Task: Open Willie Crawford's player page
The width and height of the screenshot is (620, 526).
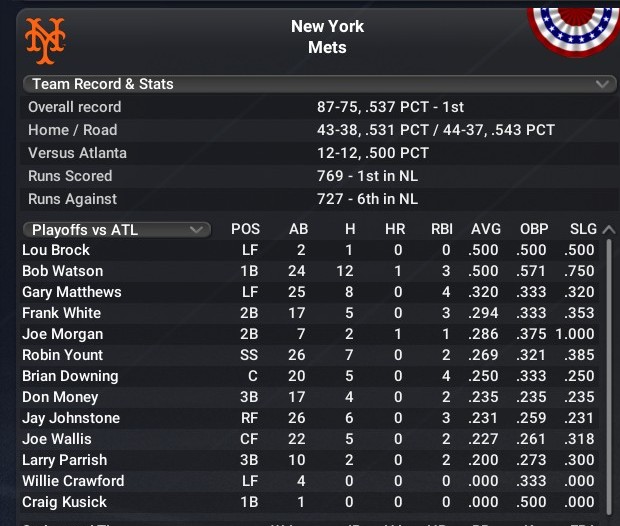Action: [x=73, y=481]
